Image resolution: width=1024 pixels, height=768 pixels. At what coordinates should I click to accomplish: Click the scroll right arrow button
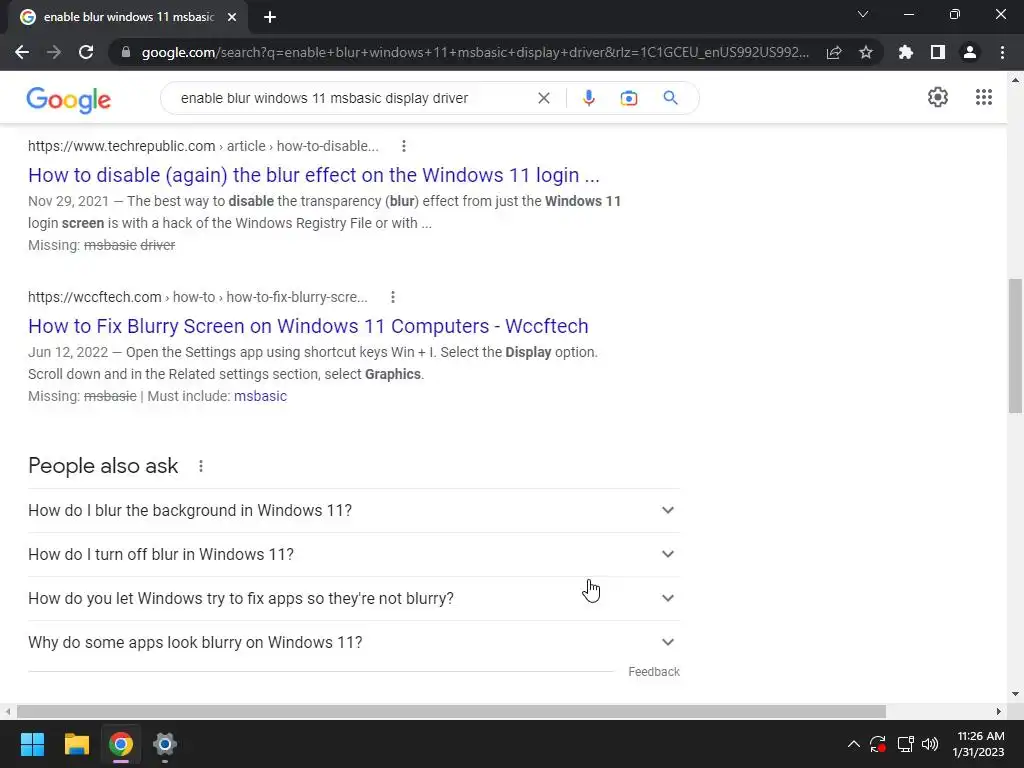pos(999,711)
